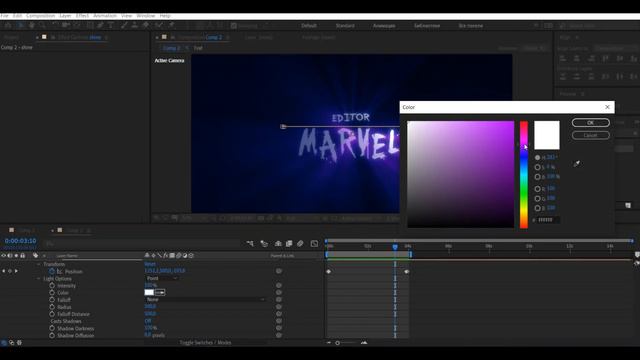
Task: Select the G green radio button
Action: pyautogui.click(x=538, y=198)
